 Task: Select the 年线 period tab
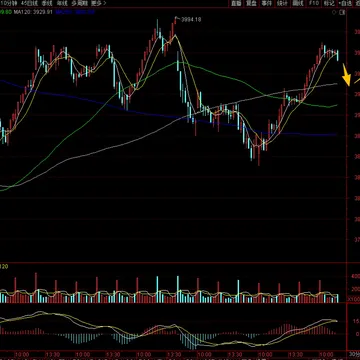click(62, 3)
